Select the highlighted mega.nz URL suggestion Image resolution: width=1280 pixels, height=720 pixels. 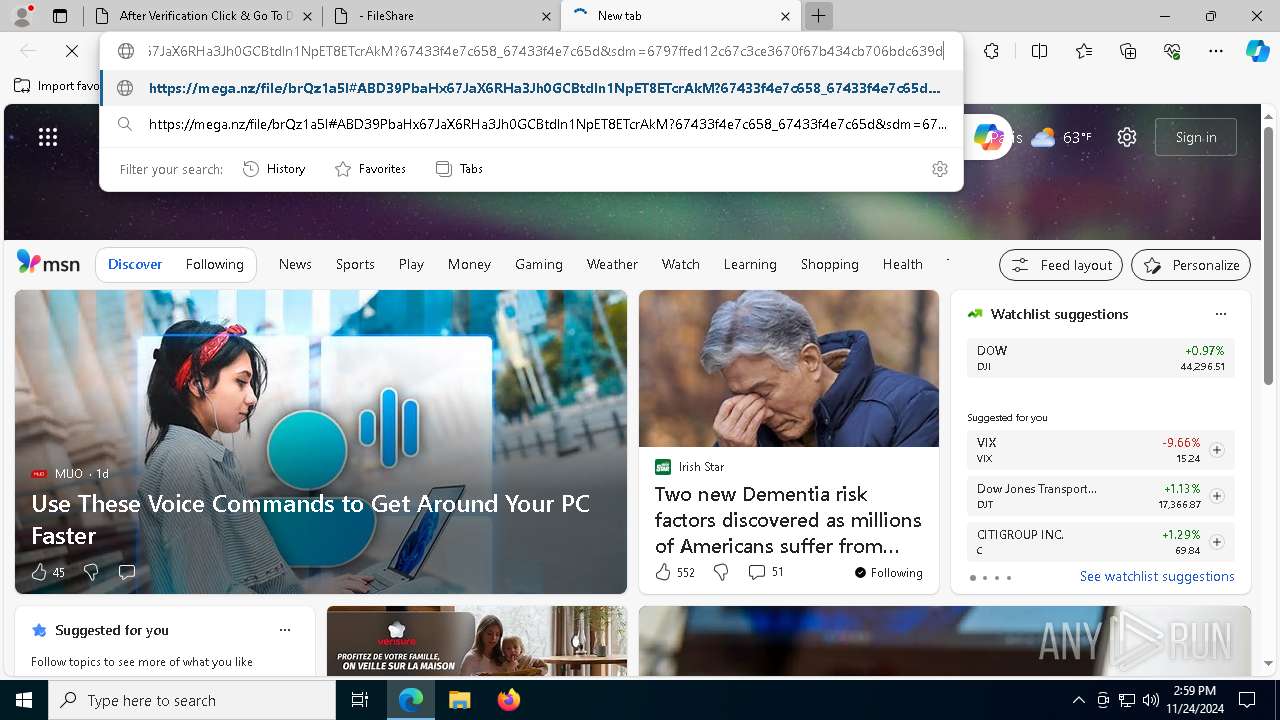531,88
